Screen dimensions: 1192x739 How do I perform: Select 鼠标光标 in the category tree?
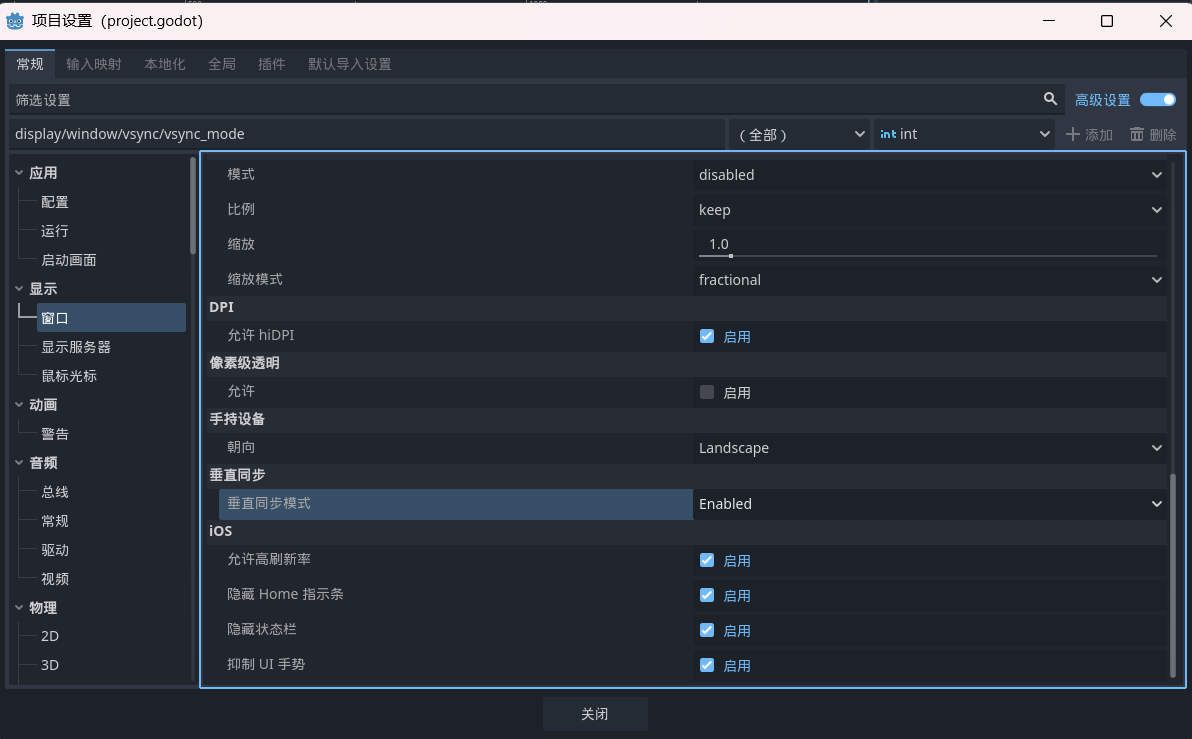[x=69, y=376]
